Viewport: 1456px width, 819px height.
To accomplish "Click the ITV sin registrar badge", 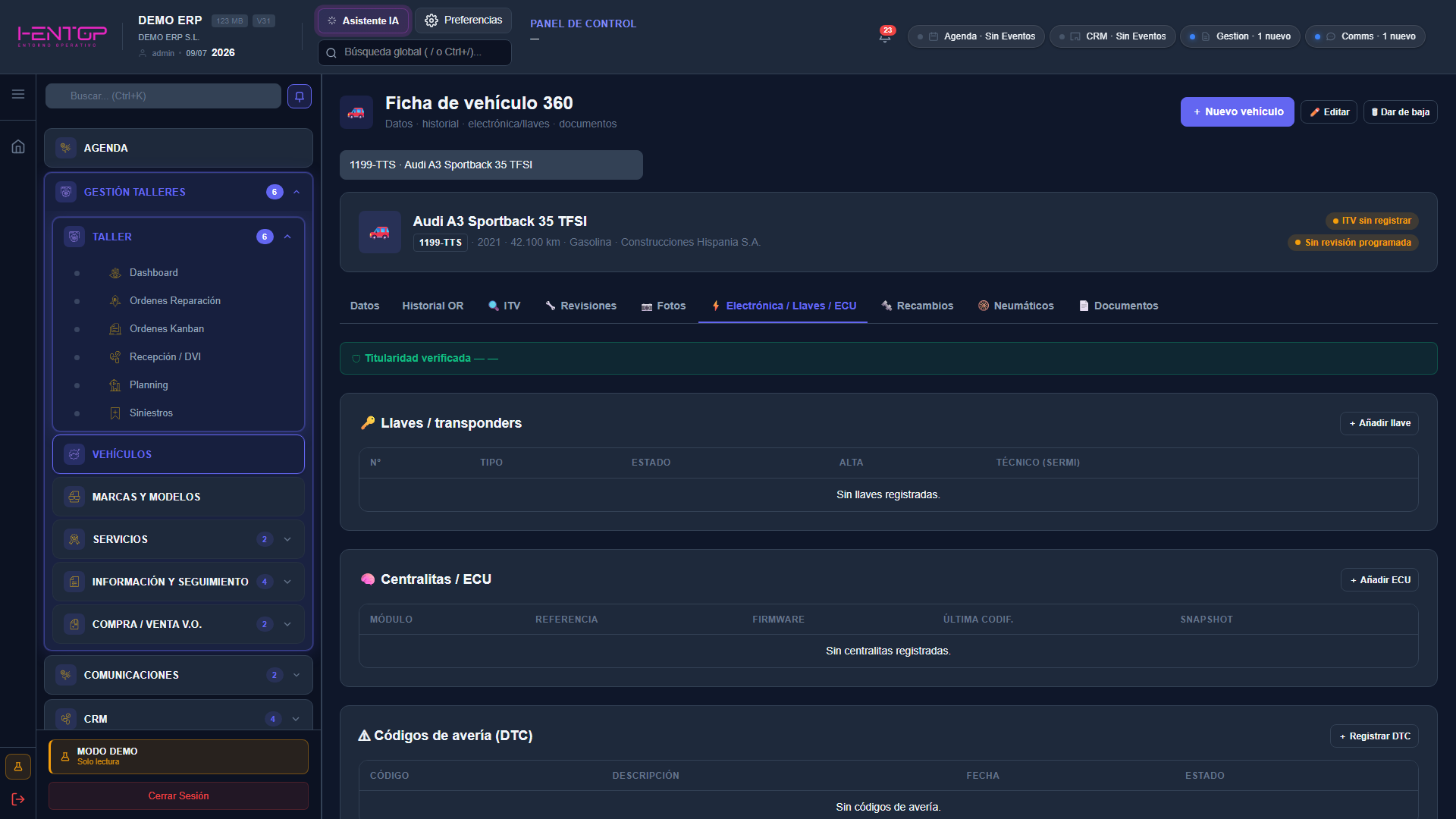I will 1372,221.
